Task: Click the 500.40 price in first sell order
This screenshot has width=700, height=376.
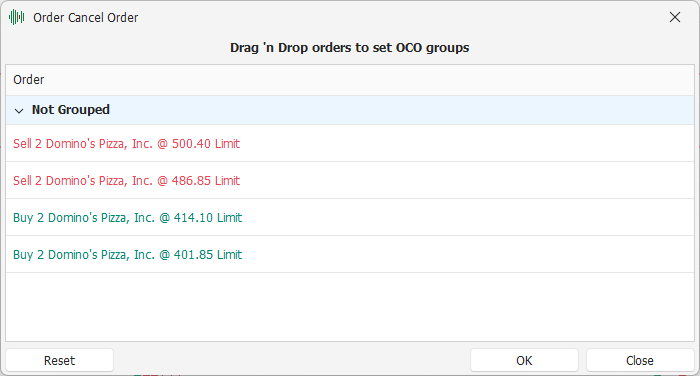Action: (191, 143)
